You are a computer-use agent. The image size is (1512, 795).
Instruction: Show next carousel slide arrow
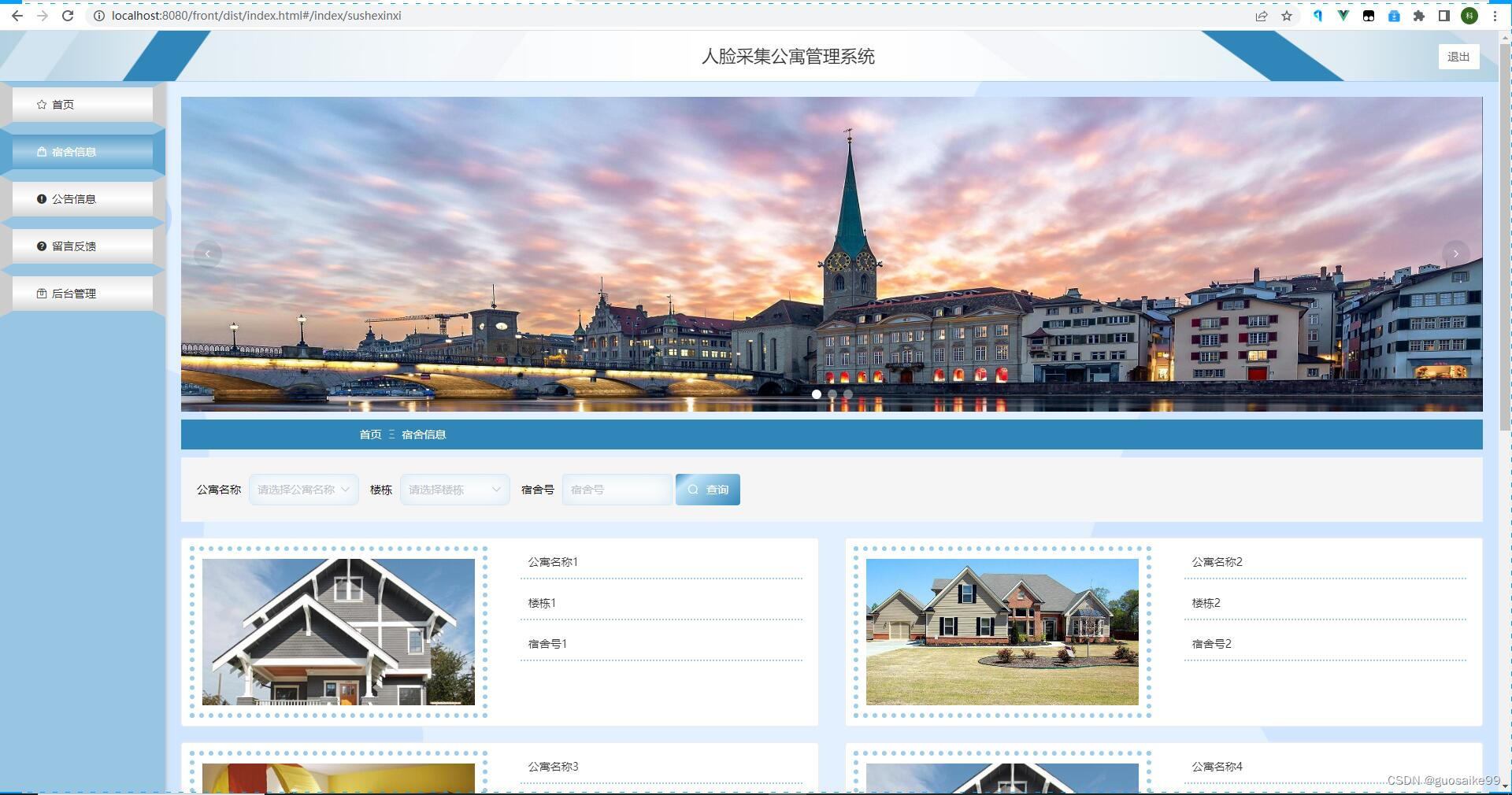click(x=1456, y=253)
